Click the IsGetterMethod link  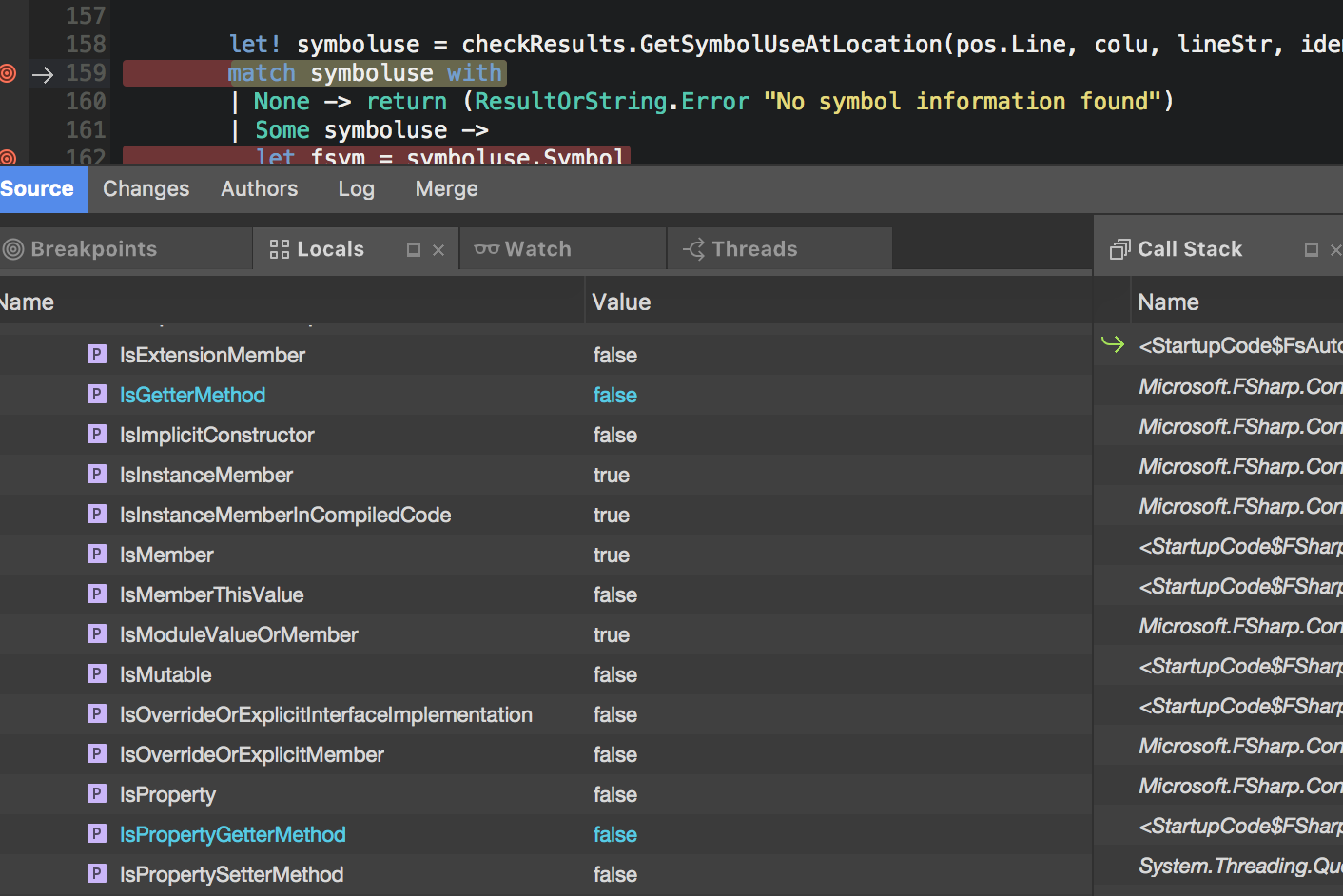tap(192, 395)
